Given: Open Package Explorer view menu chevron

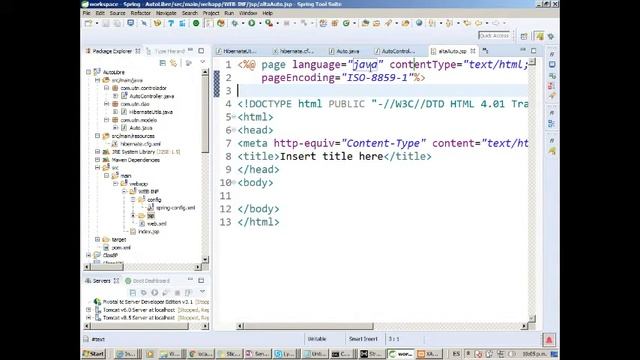Looking at the screenshot, I should pos(203,62).
